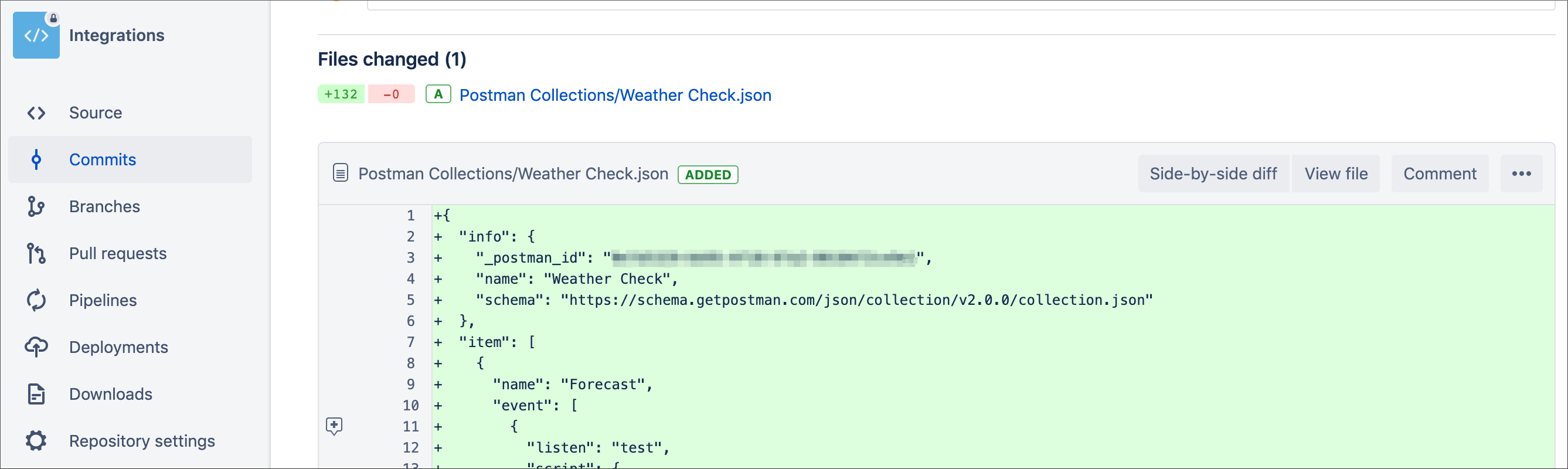
Task: Click the file document icon in diff header
Action: [x=340, y=174]
